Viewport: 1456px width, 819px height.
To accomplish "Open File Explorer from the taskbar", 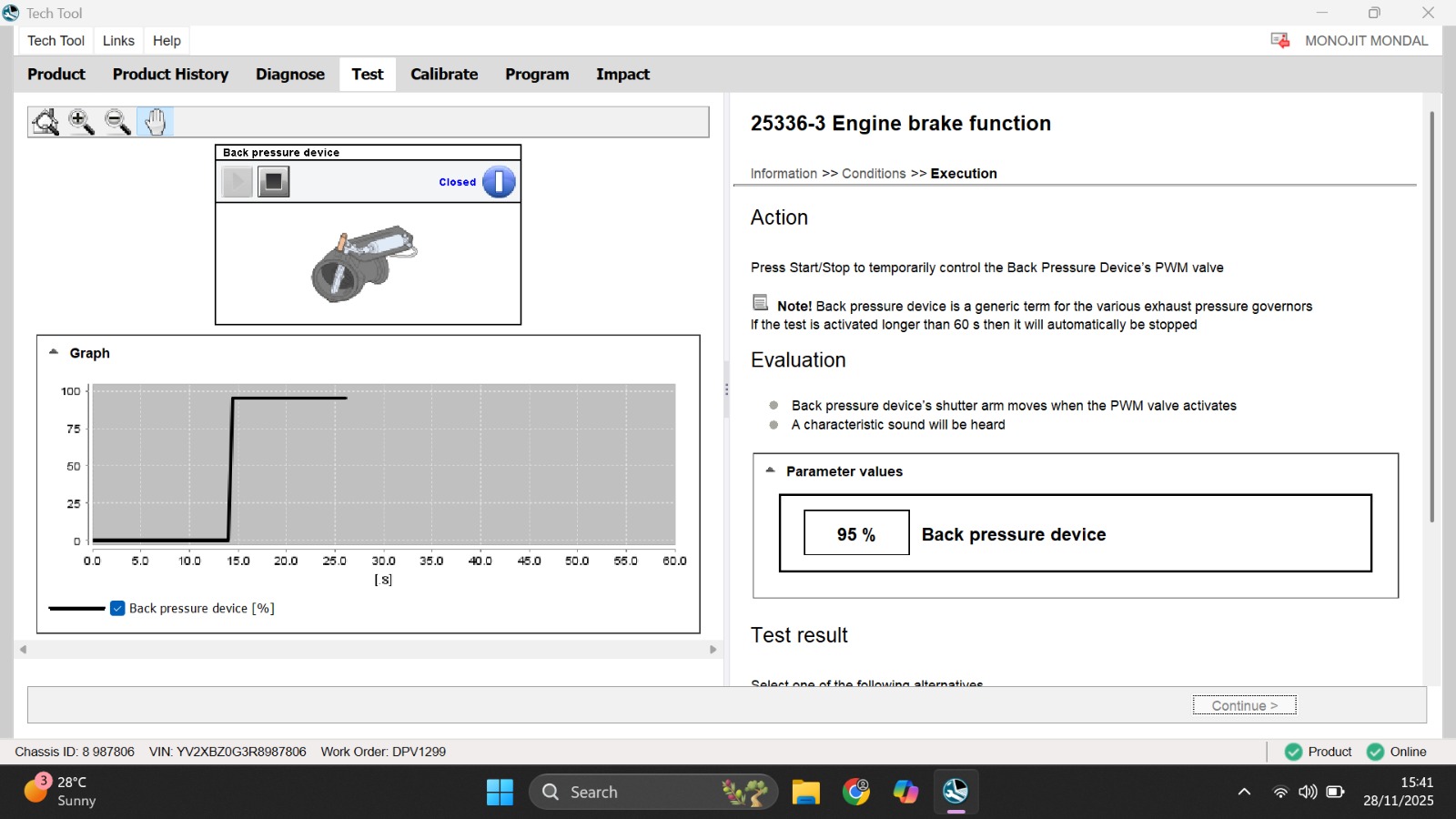I will pyautogui.click(x=805, y=792).
